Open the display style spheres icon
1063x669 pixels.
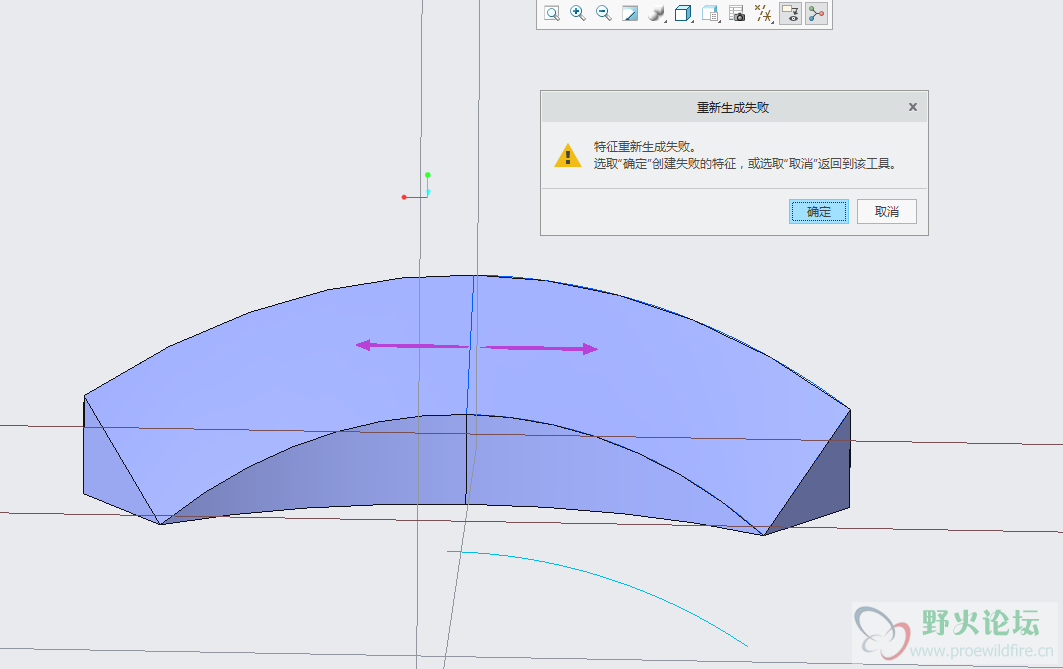656,14
